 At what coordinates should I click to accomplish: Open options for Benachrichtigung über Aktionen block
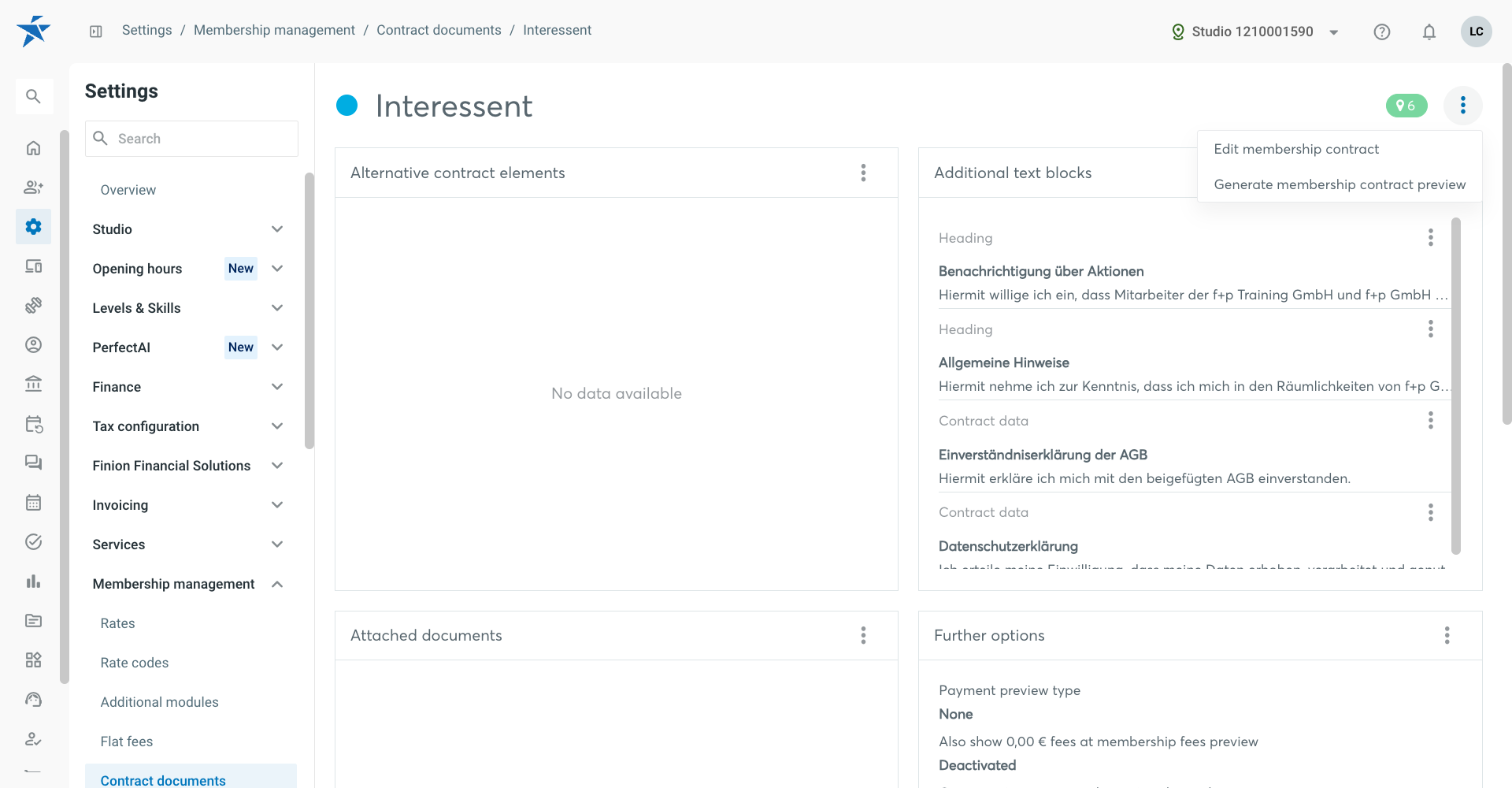pyautogui.click(x=1431, y=238)
